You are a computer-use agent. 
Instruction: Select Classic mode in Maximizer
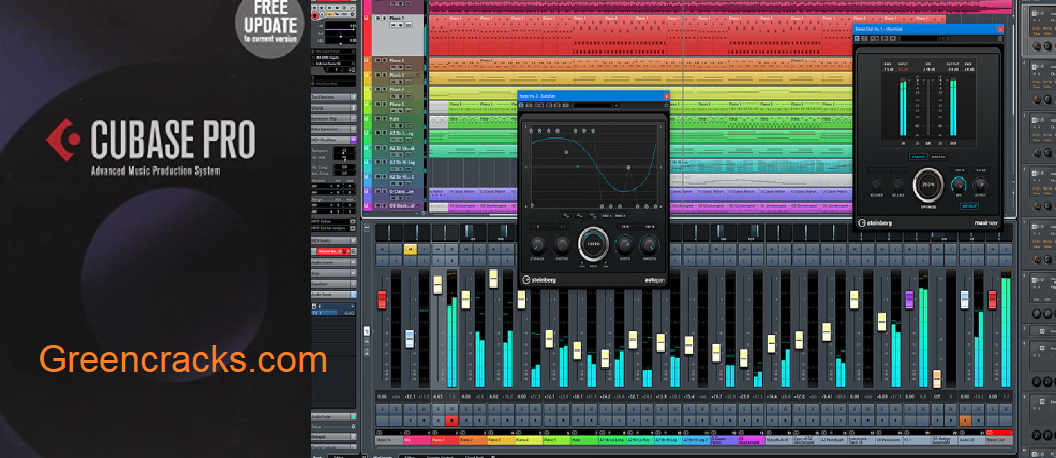click(x=919, y=156)
